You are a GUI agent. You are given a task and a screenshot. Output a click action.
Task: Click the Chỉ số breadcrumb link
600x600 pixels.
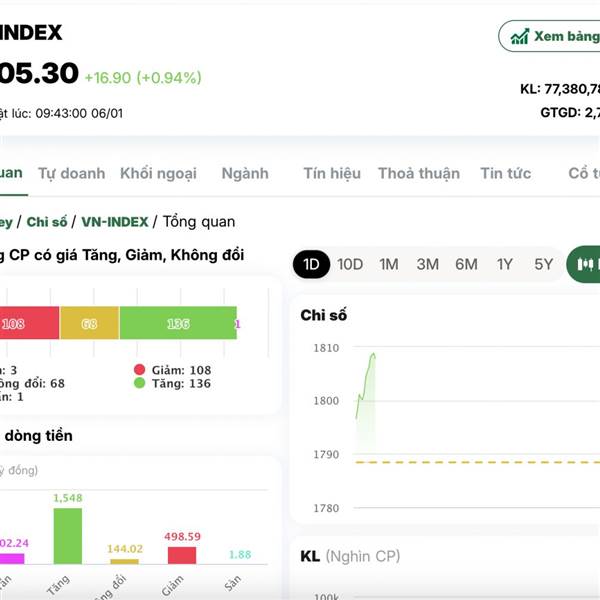tap(48, 221)
